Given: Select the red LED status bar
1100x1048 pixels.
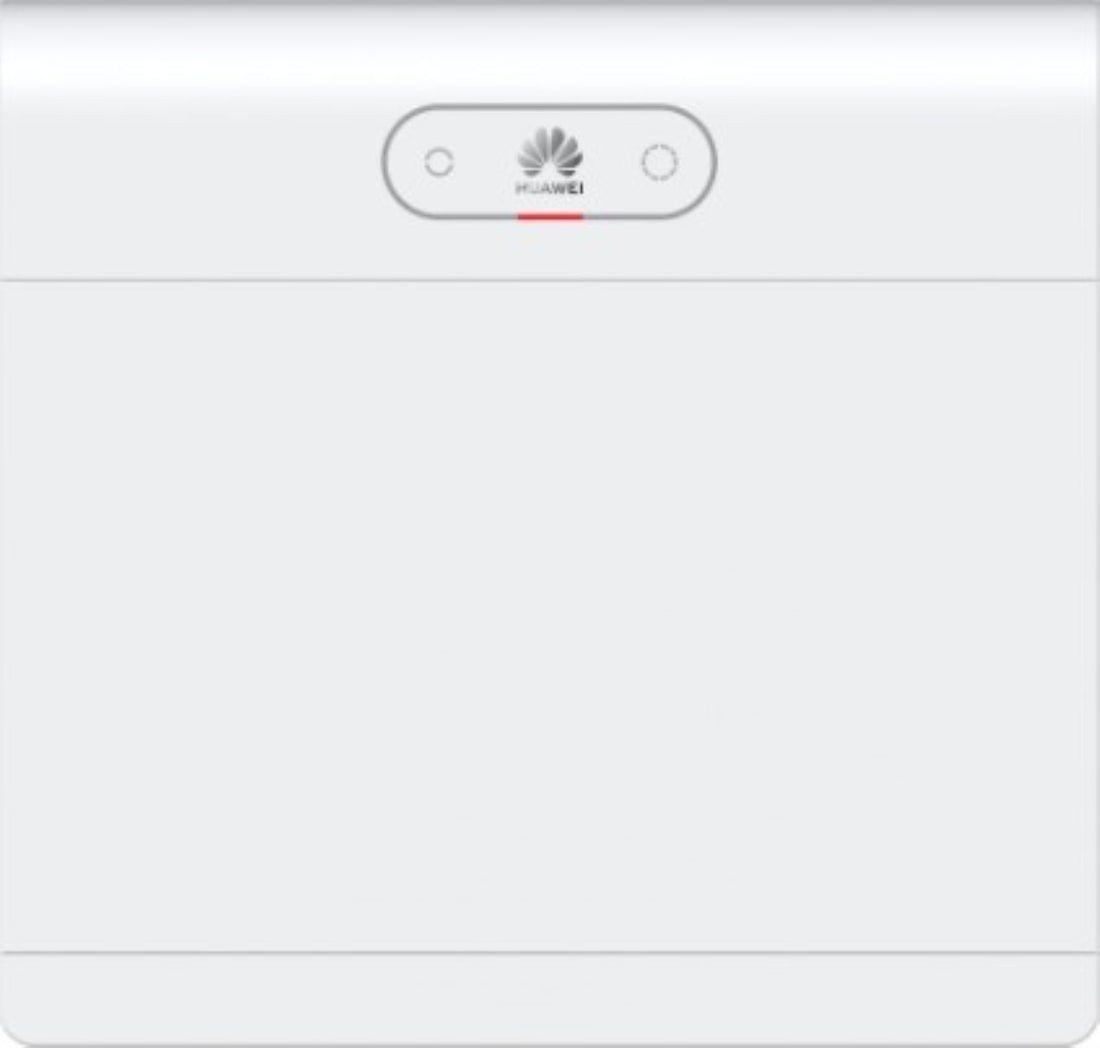Looking at the screenshot, I should tap(550, 217).
